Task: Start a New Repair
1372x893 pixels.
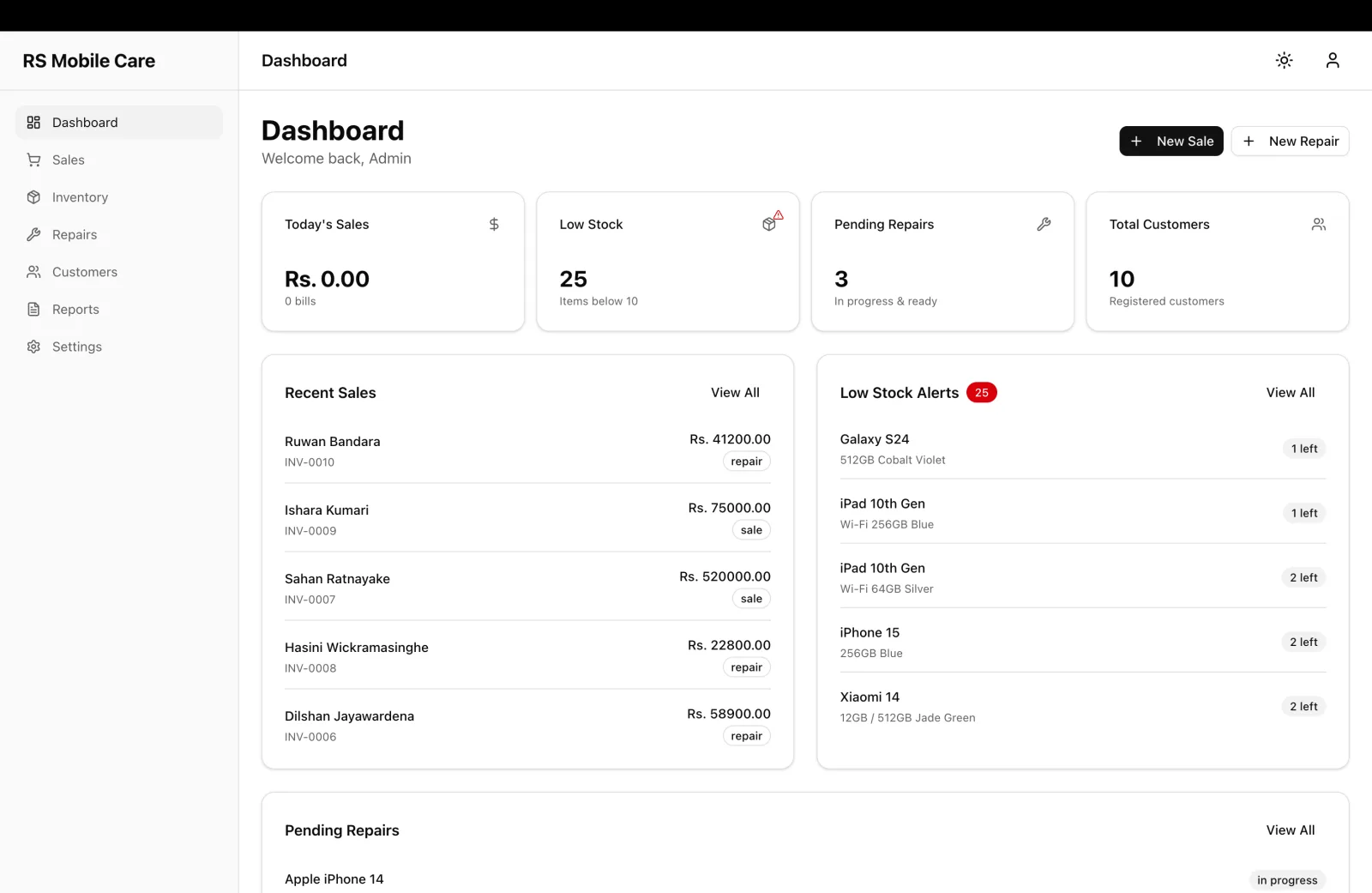Action: (1290, 142)
